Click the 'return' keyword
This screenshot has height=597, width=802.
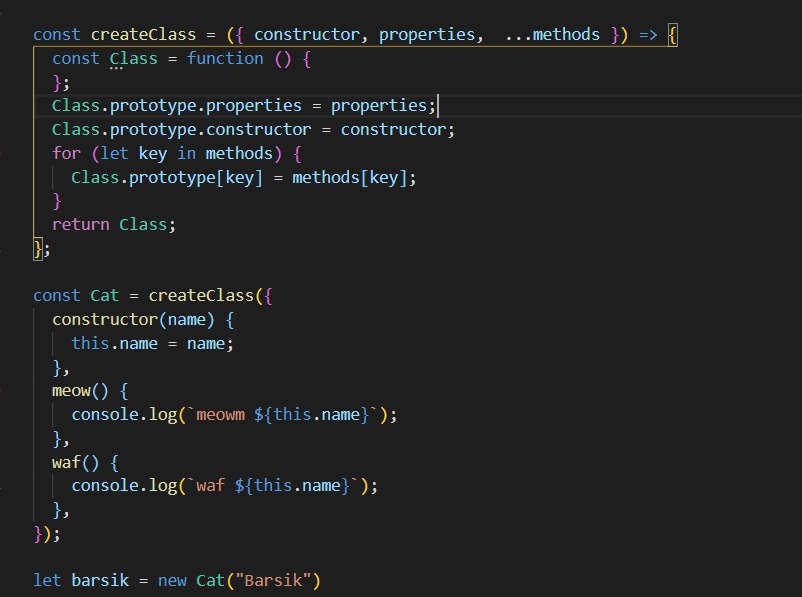click(x=81, y=225)
